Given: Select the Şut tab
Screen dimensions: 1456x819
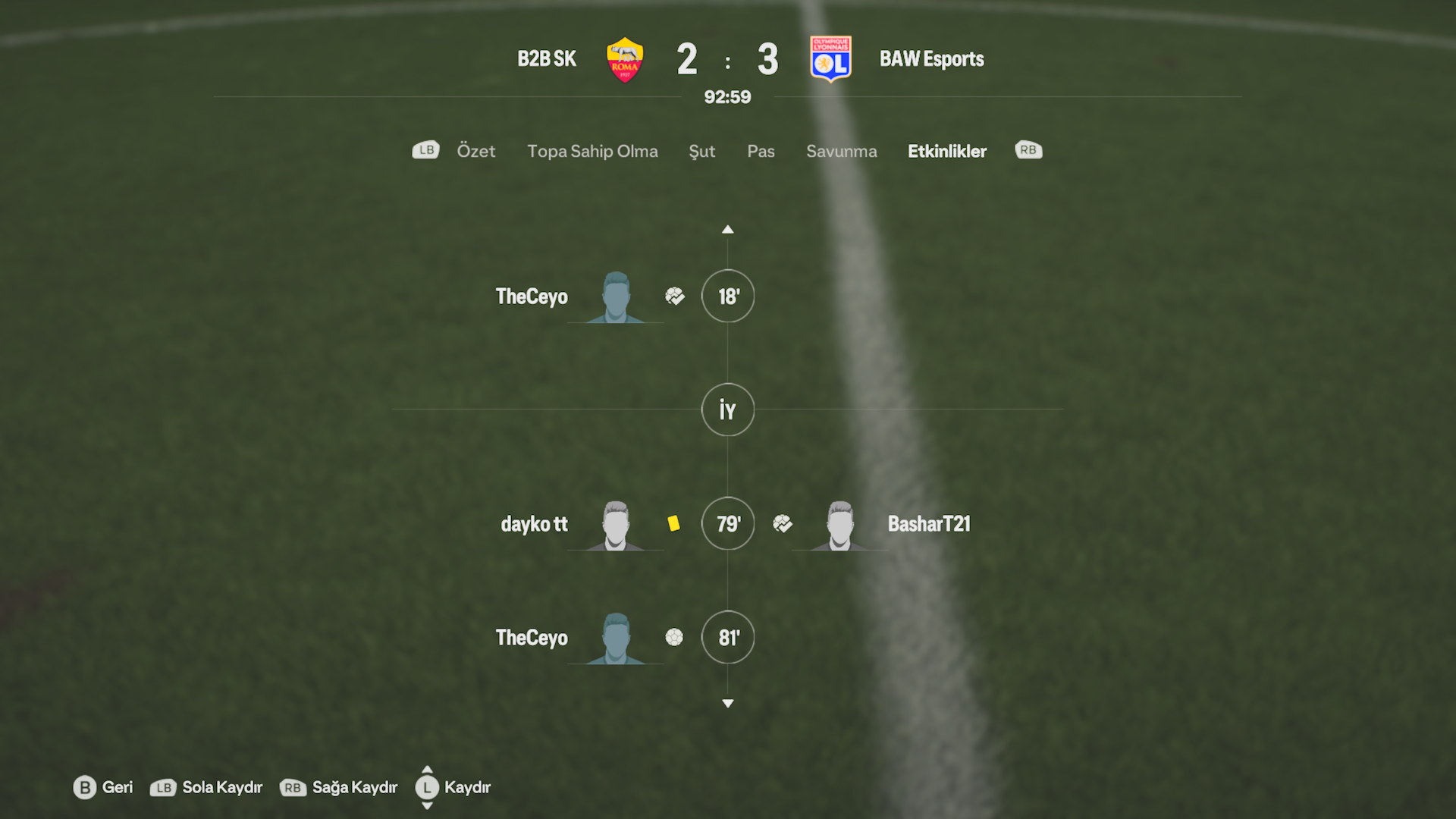Looking at the screenshot, I should [702, 152].
